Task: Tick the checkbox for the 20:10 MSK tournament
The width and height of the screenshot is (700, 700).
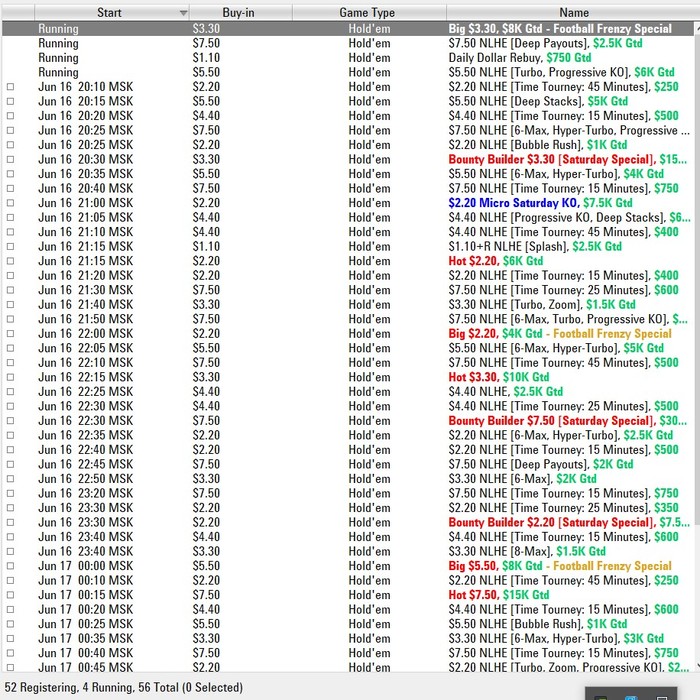Action: pyautogui.click(x=10, y=87)
